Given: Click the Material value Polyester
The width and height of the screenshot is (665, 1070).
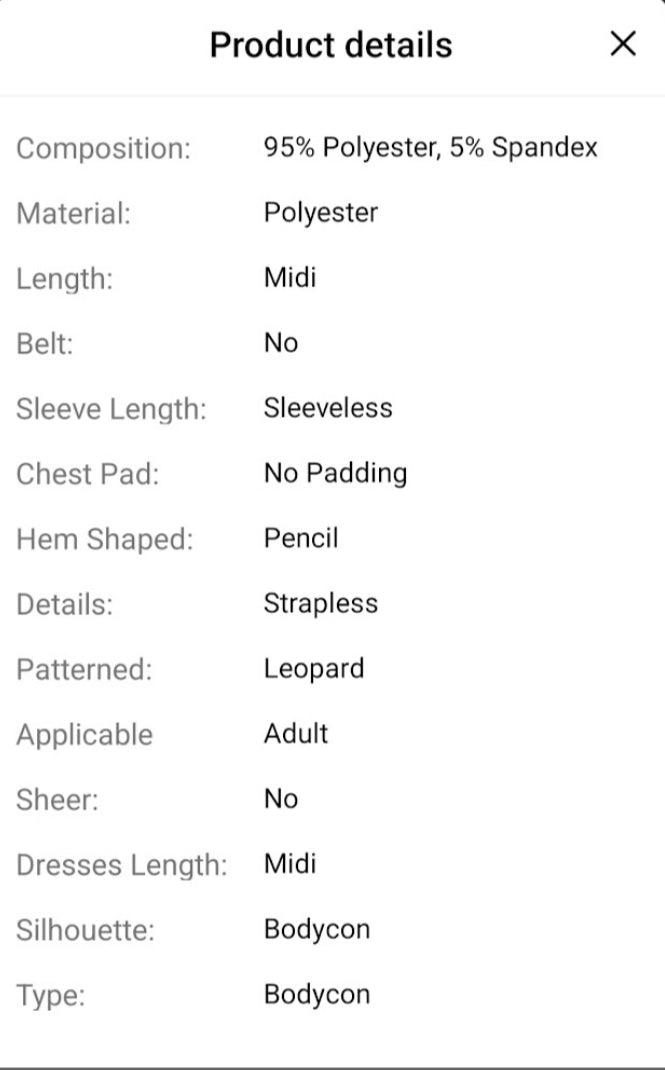Looking at the screenshot, I should [321, 213].
